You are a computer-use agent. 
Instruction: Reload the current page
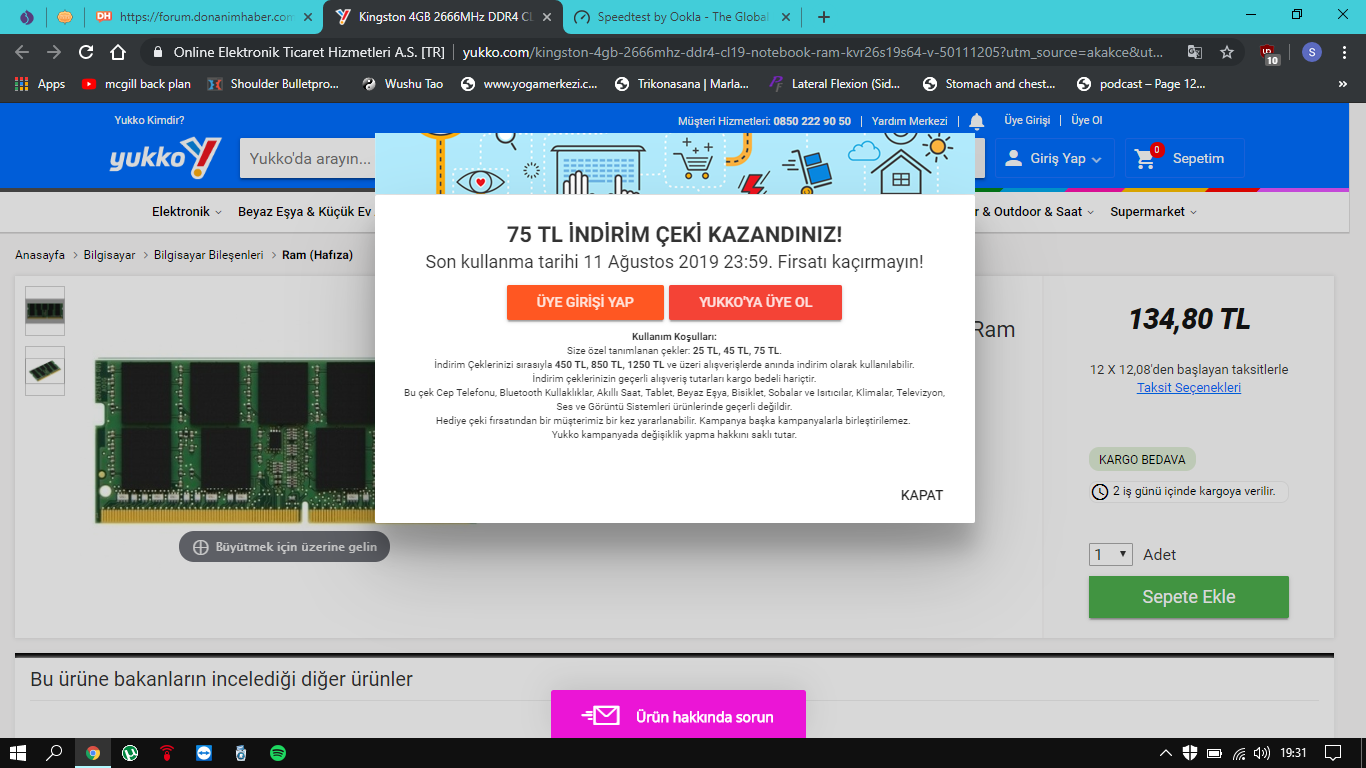click(x=86, y=53)
